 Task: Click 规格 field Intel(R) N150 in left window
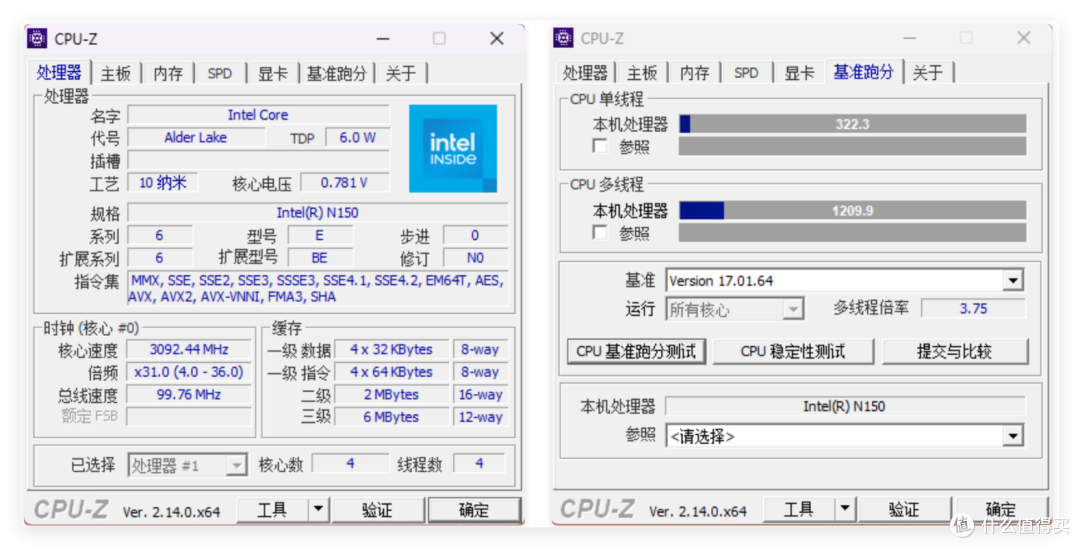click(318, 213)
